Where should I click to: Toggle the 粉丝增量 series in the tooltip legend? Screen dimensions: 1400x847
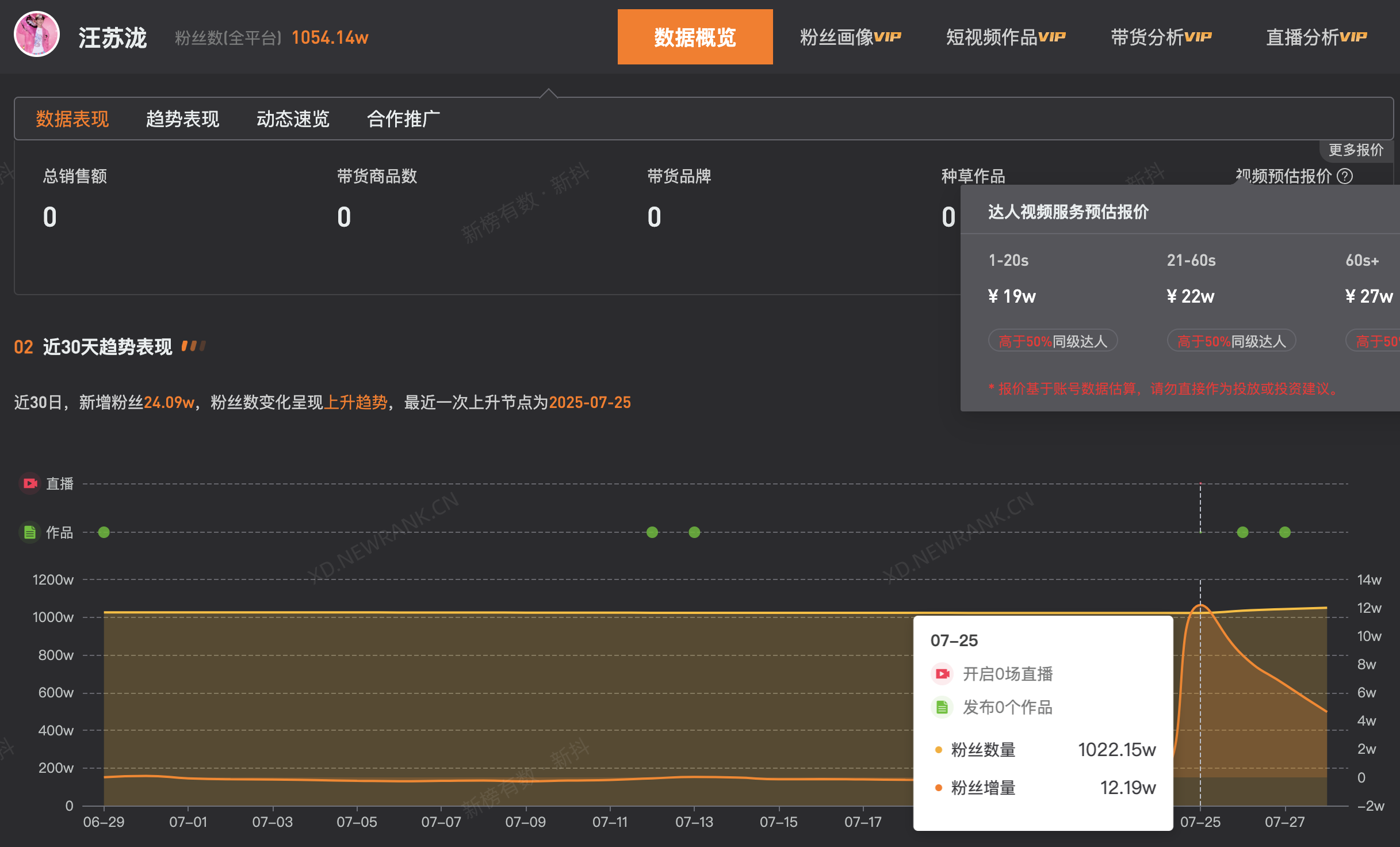939,787
